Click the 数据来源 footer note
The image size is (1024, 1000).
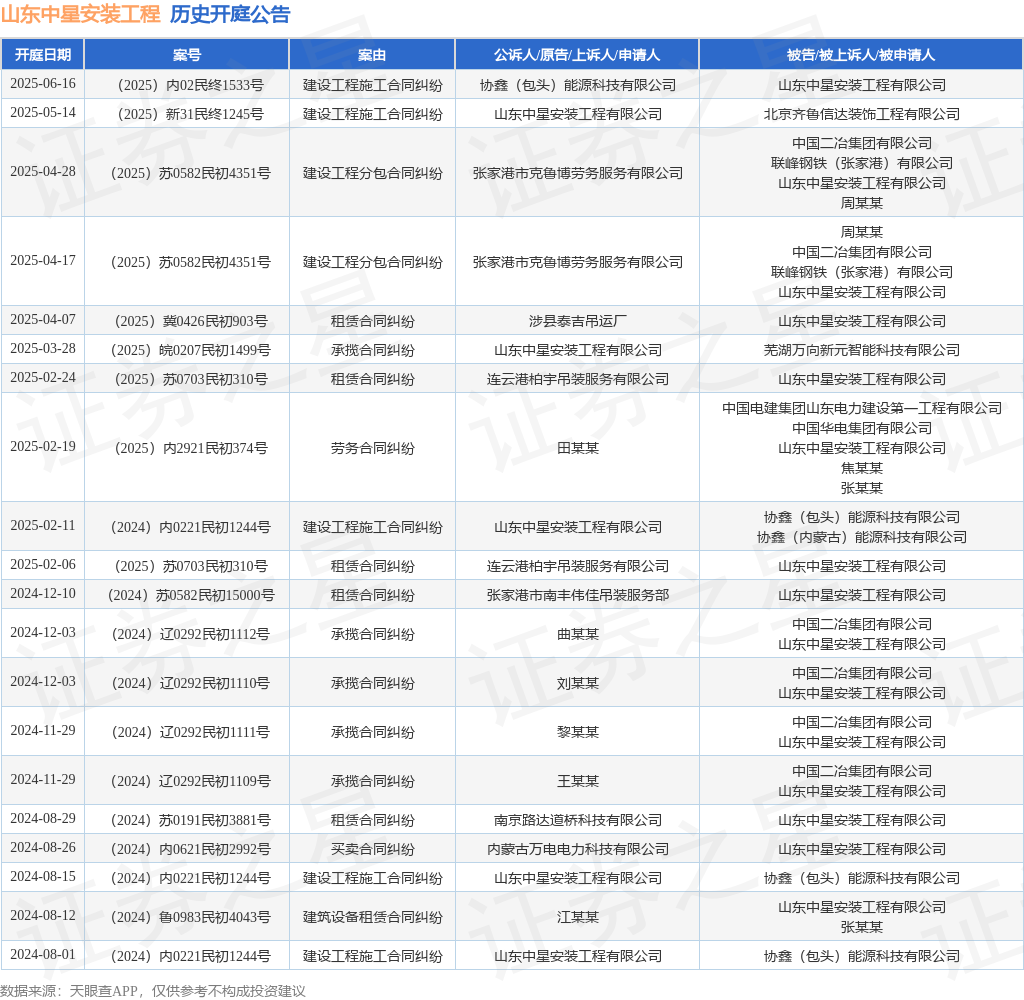[153, 991]
